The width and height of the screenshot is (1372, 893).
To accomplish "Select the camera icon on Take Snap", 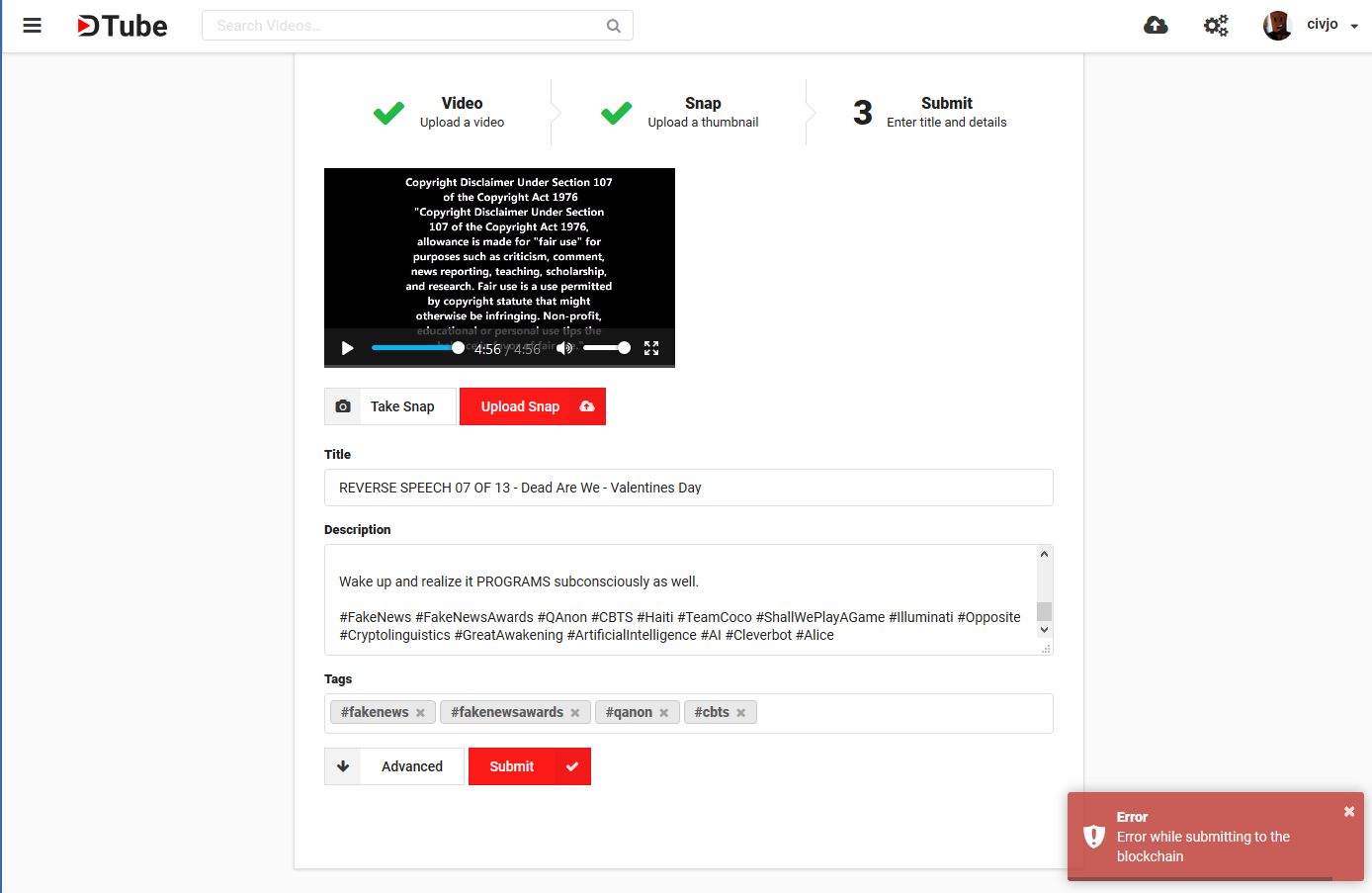I will (x=343, y=406).
